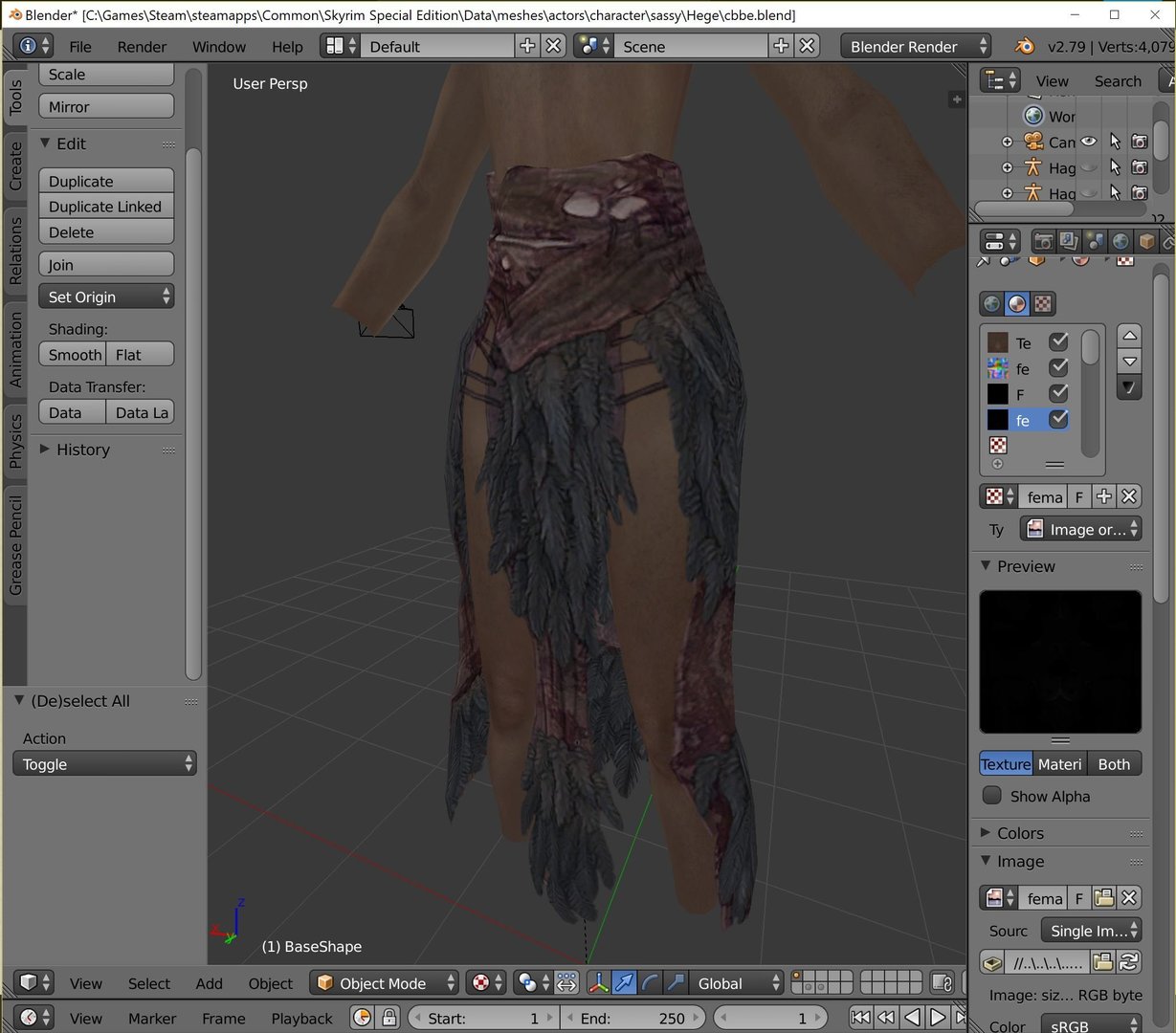This screenshot has height=1033, width=1176.
Task: Enable the translate manipulator arrow
Action: (624, 982)
